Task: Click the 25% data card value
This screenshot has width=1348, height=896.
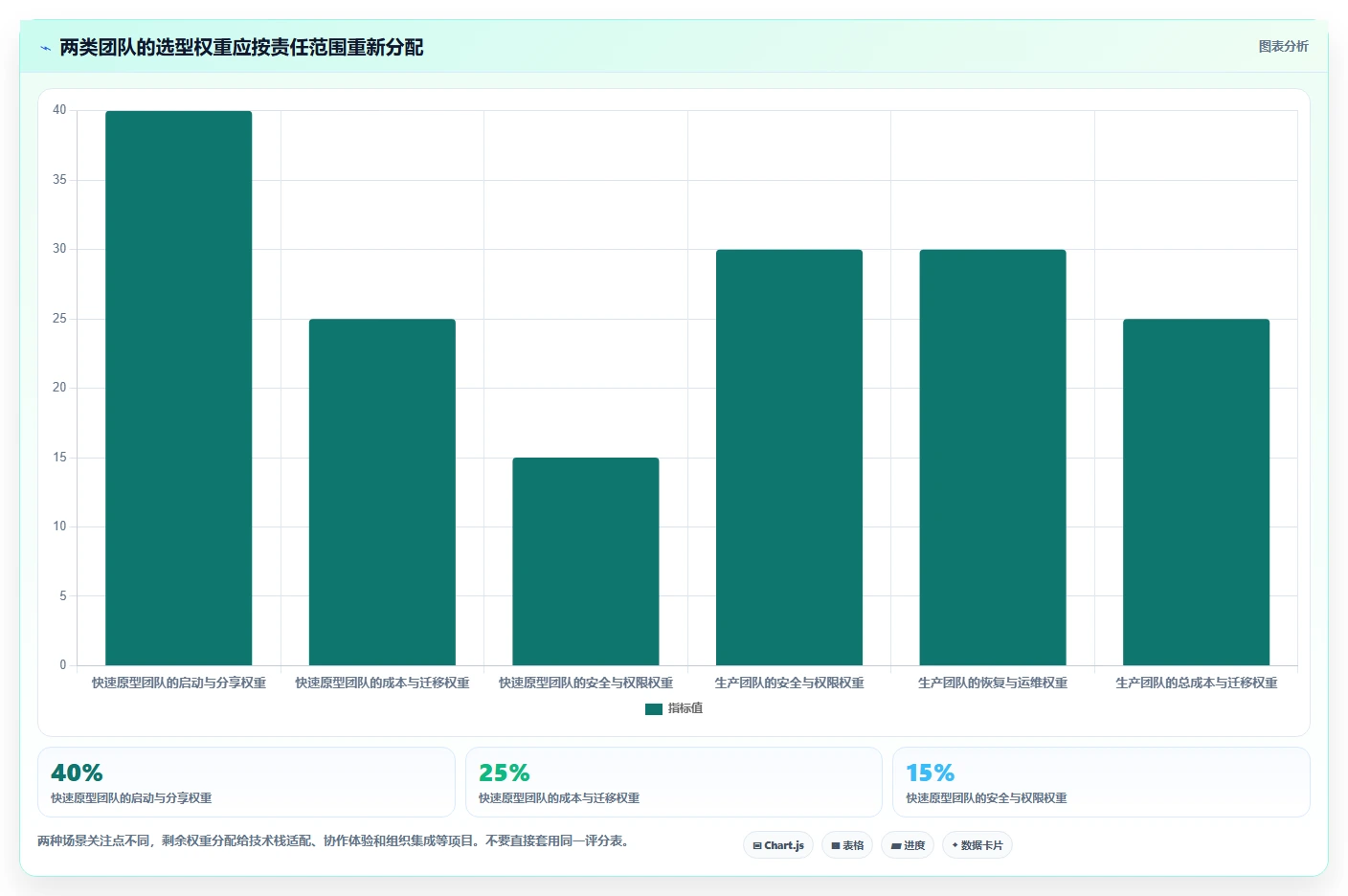Action: coord(505,773)
